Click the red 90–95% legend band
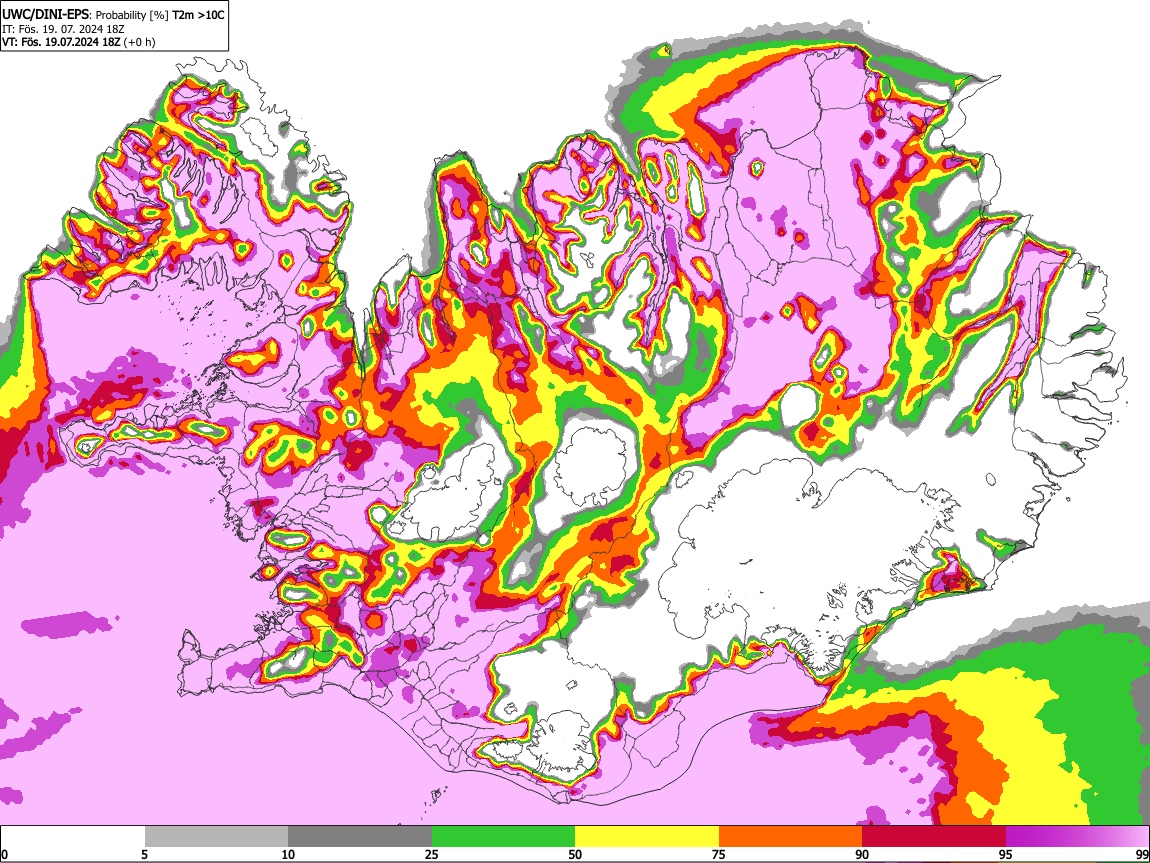1150x863 pixels. (934, 836)
